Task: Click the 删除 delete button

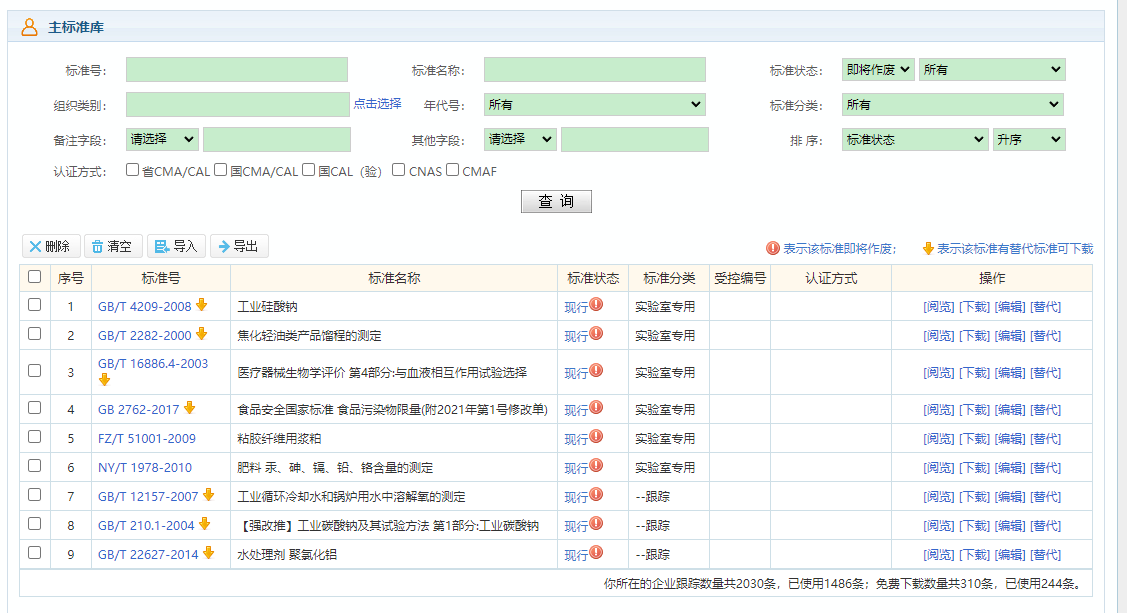Action: [50, 246]
